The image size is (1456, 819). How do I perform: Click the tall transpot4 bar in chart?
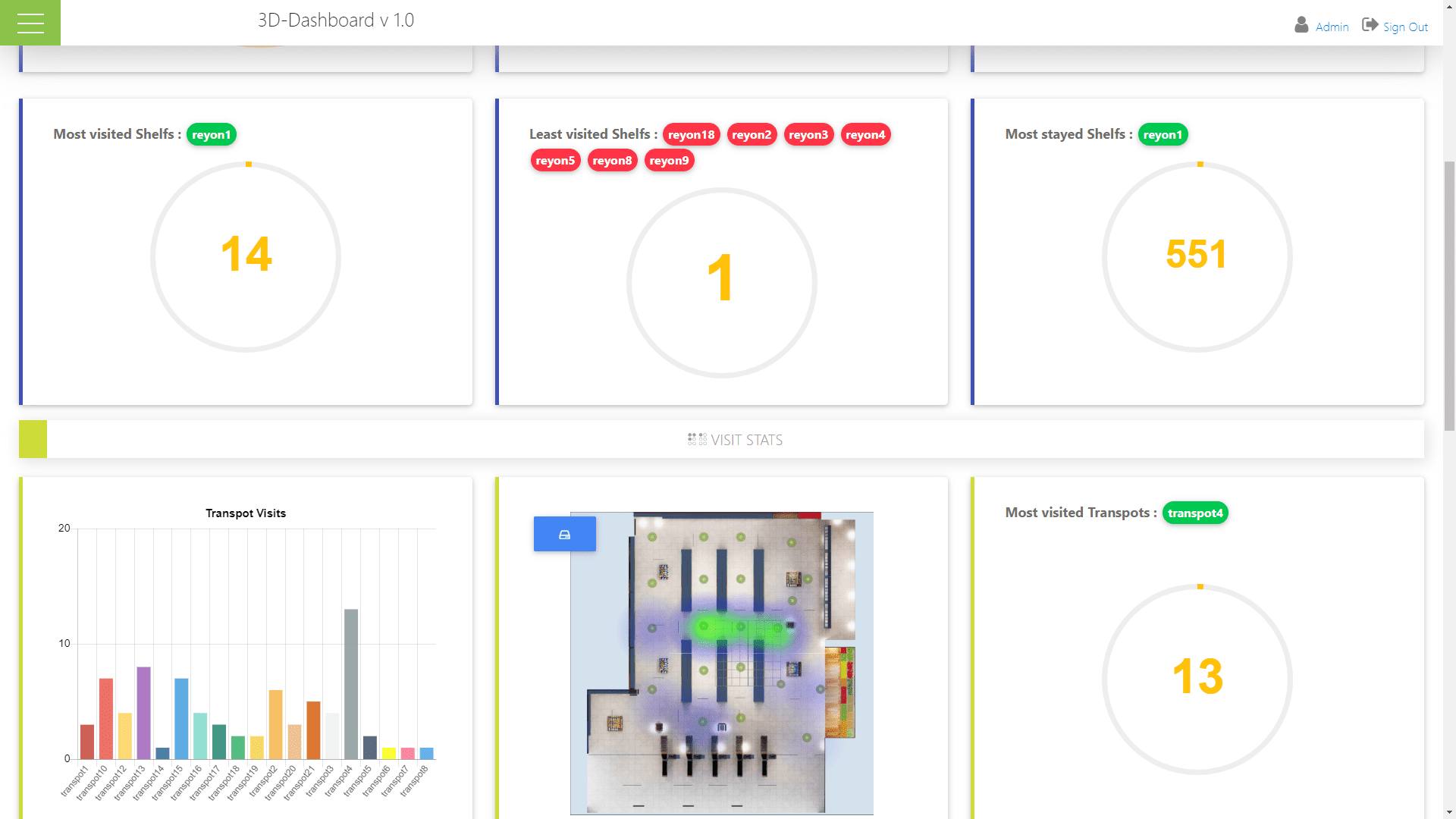point(351,682)
